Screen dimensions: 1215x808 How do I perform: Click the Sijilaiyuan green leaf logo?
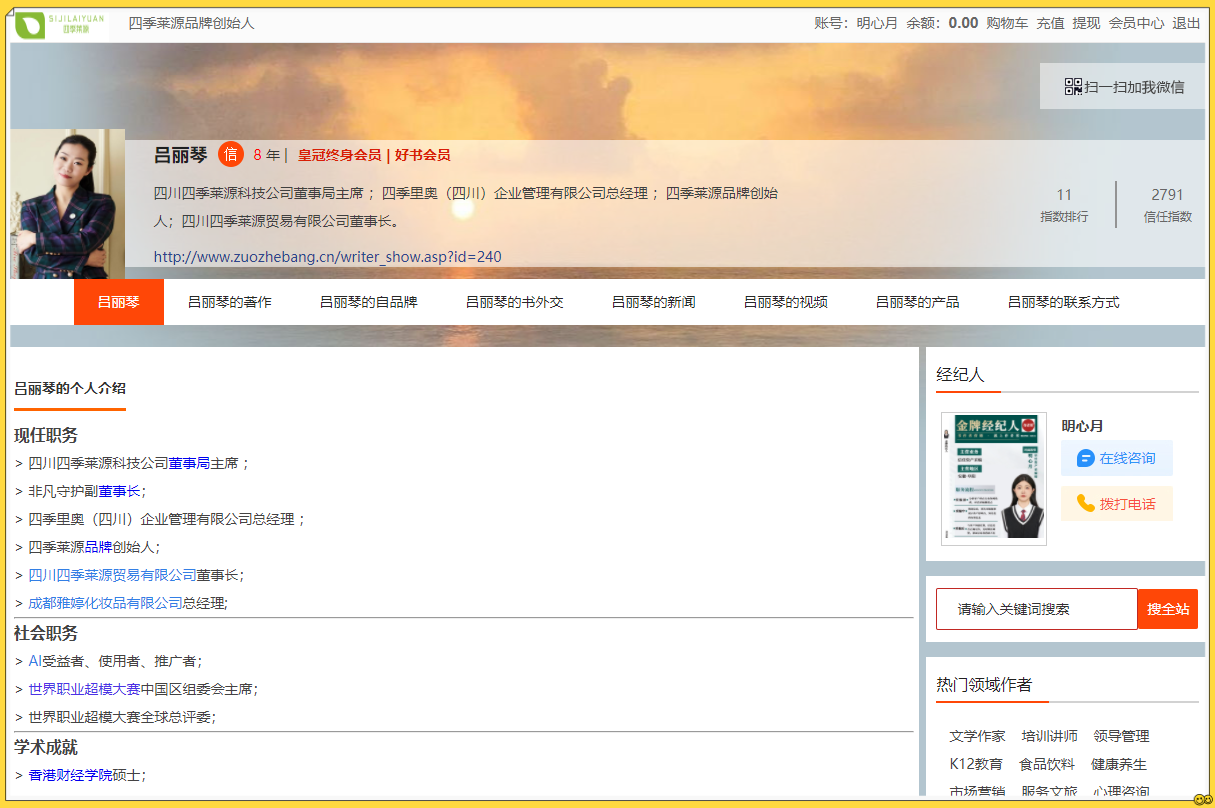tap(60, 25)
